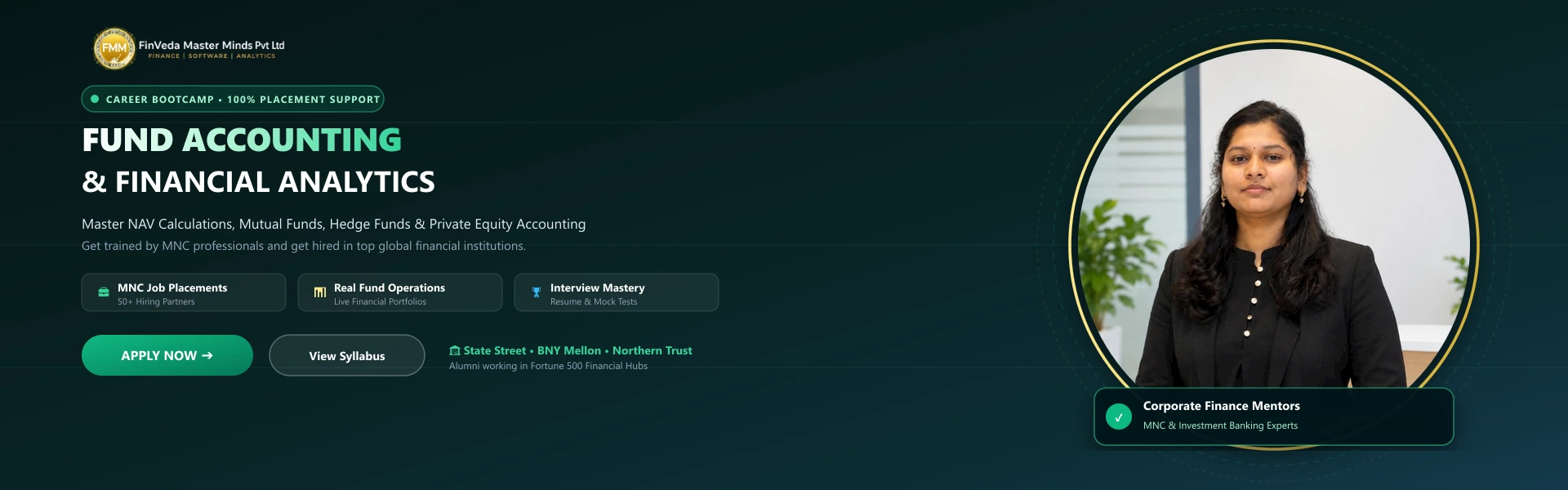Click 'FINANCE | SOFTWARE | ANALYTICS' tagline
Screen dimensions: 1568x490
[x=212, y=56]
